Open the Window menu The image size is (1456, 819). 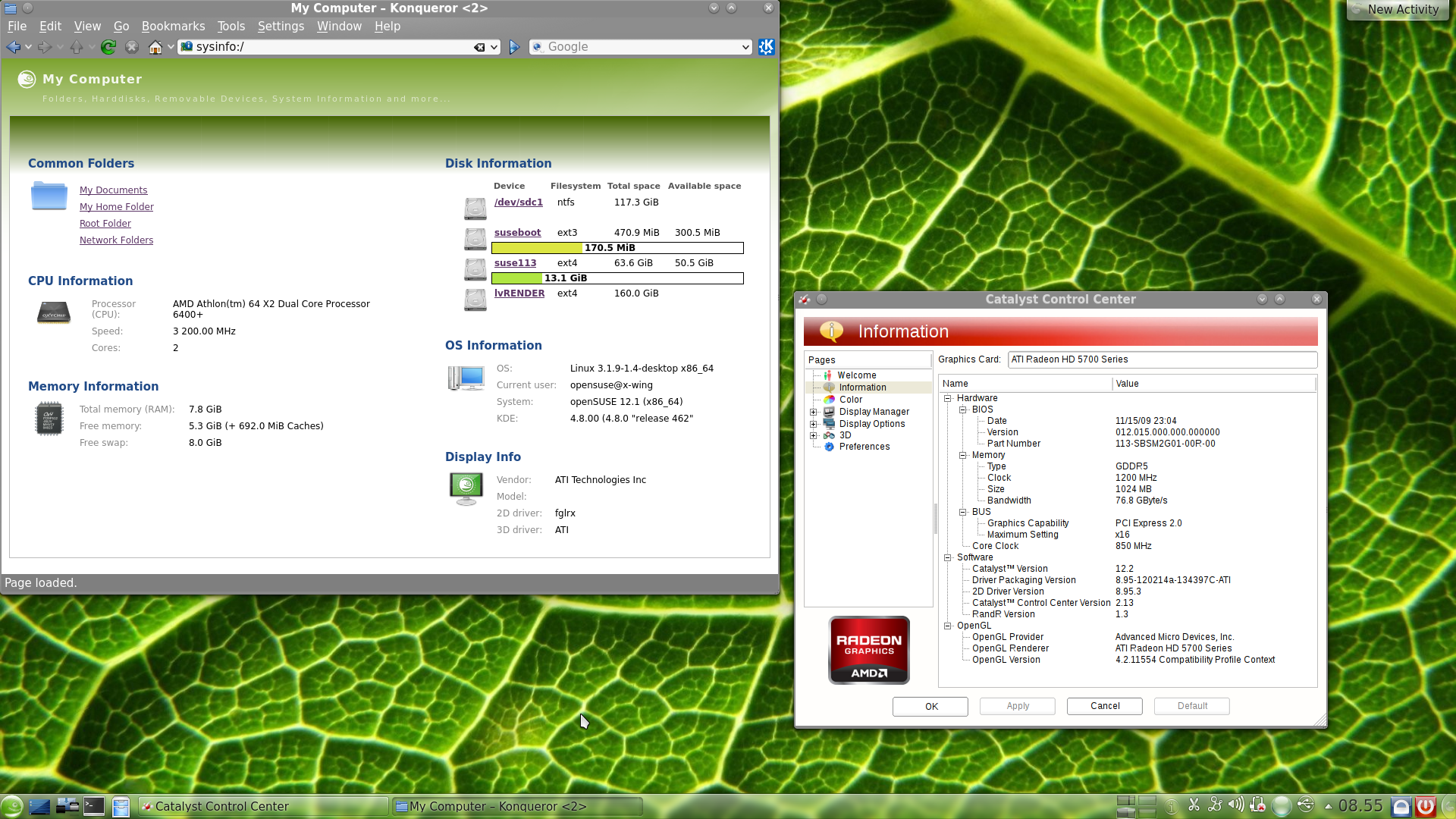tap(339, 26)
